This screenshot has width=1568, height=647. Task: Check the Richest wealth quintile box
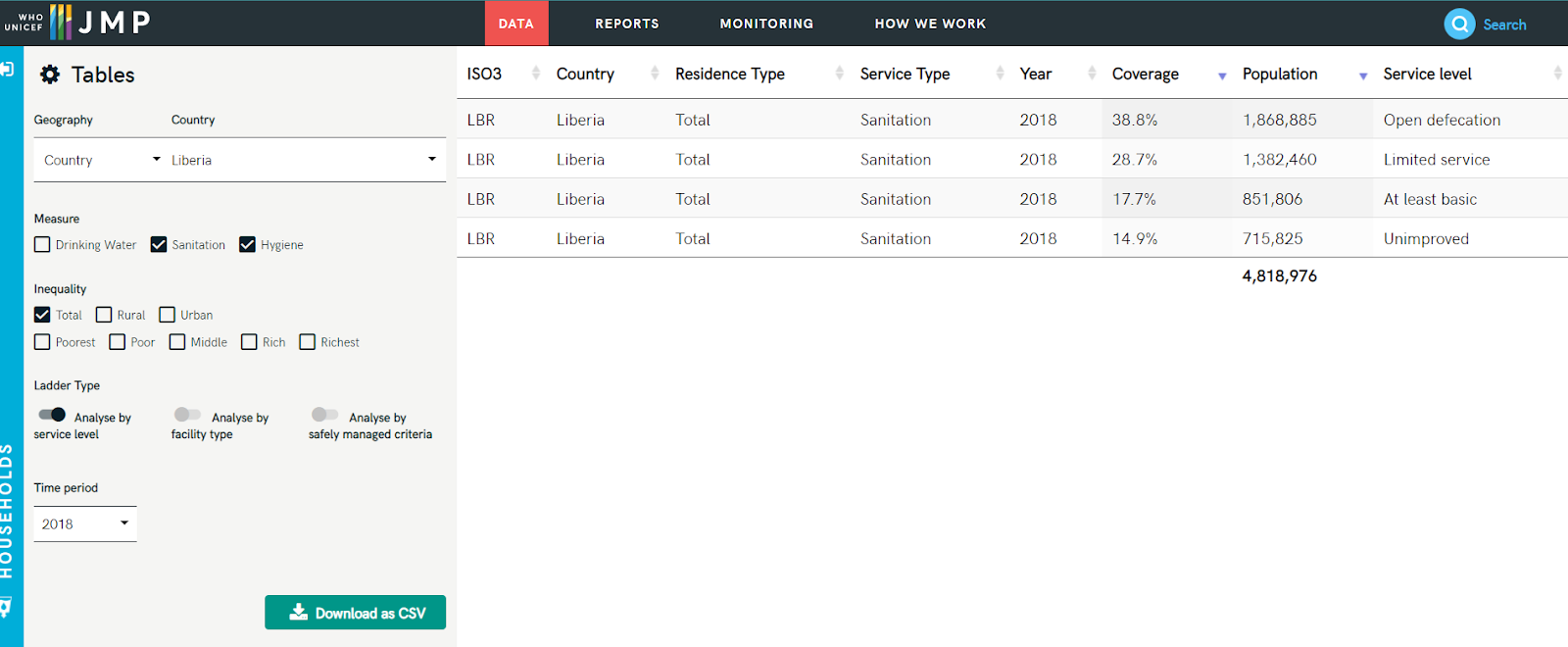[307, 342]
